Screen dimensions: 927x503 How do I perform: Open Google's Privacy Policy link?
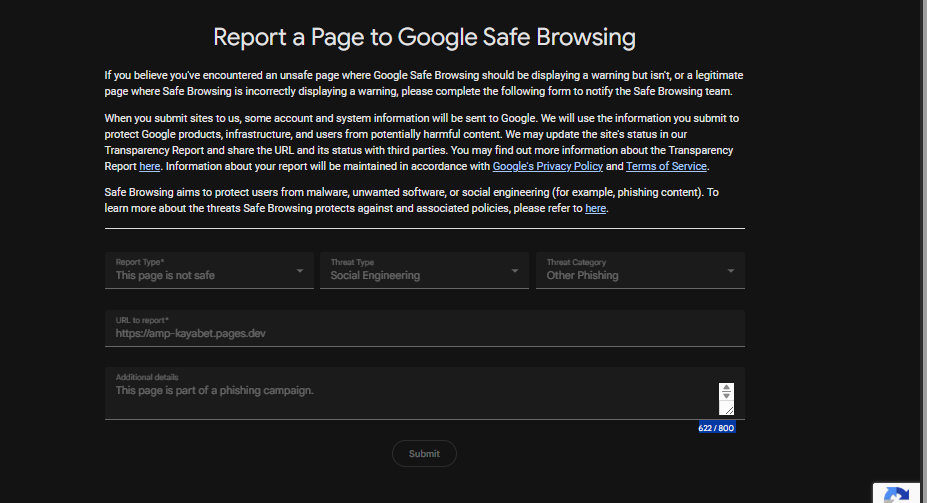tap(547, 167)
